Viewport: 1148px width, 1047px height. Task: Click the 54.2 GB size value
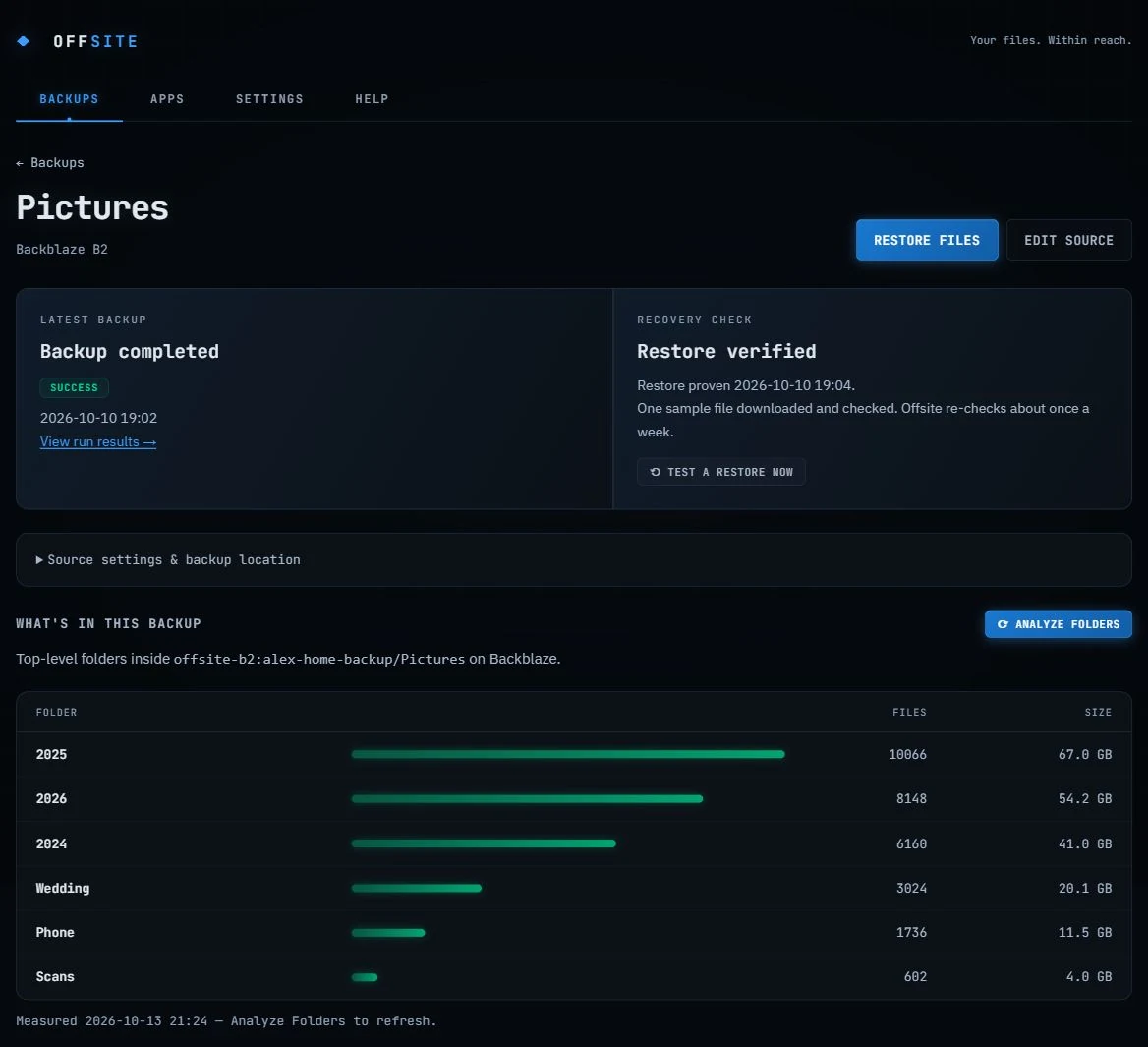(x=1085, y=799)
